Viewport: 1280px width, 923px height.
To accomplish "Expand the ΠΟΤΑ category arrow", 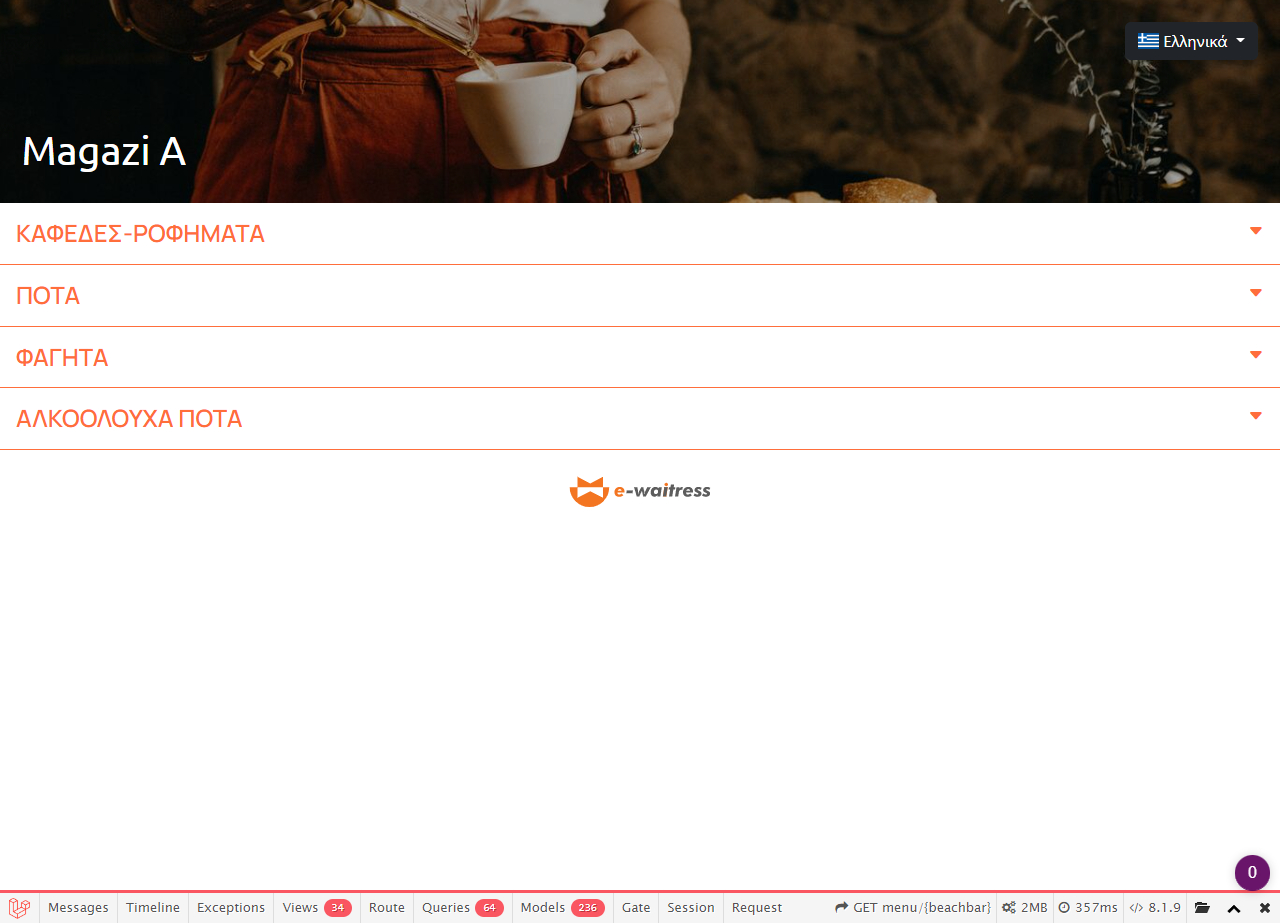I will (1256, 293).
